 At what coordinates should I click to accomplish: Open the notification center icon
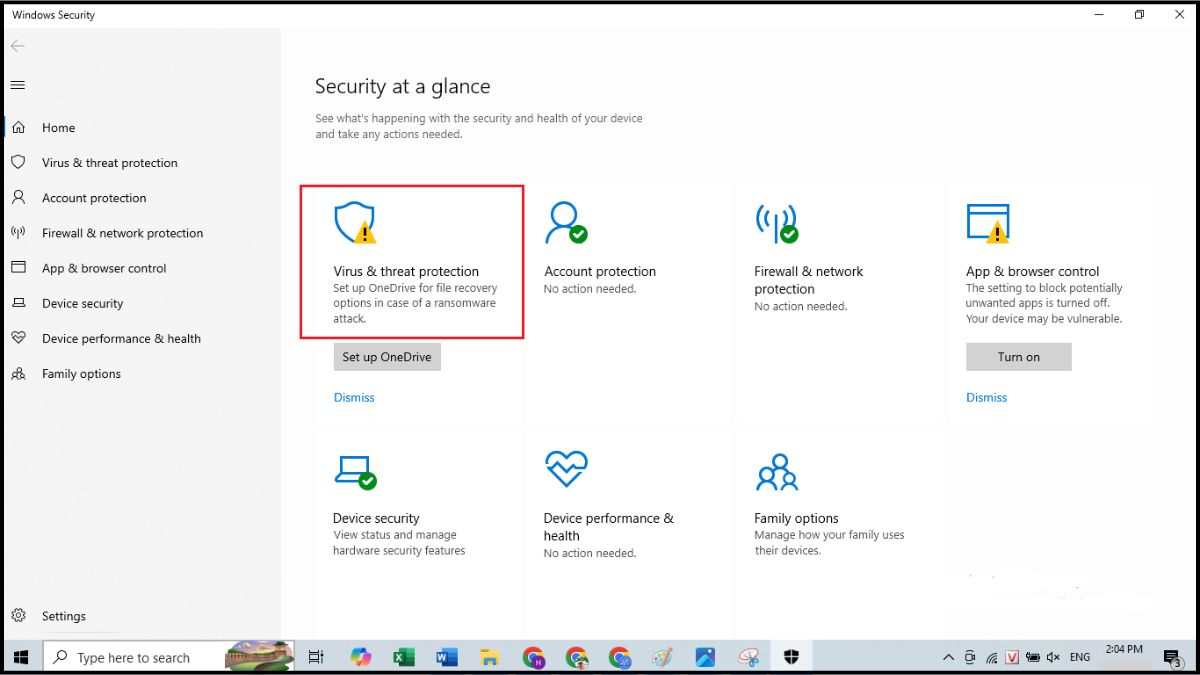(x=1172, y=657)
